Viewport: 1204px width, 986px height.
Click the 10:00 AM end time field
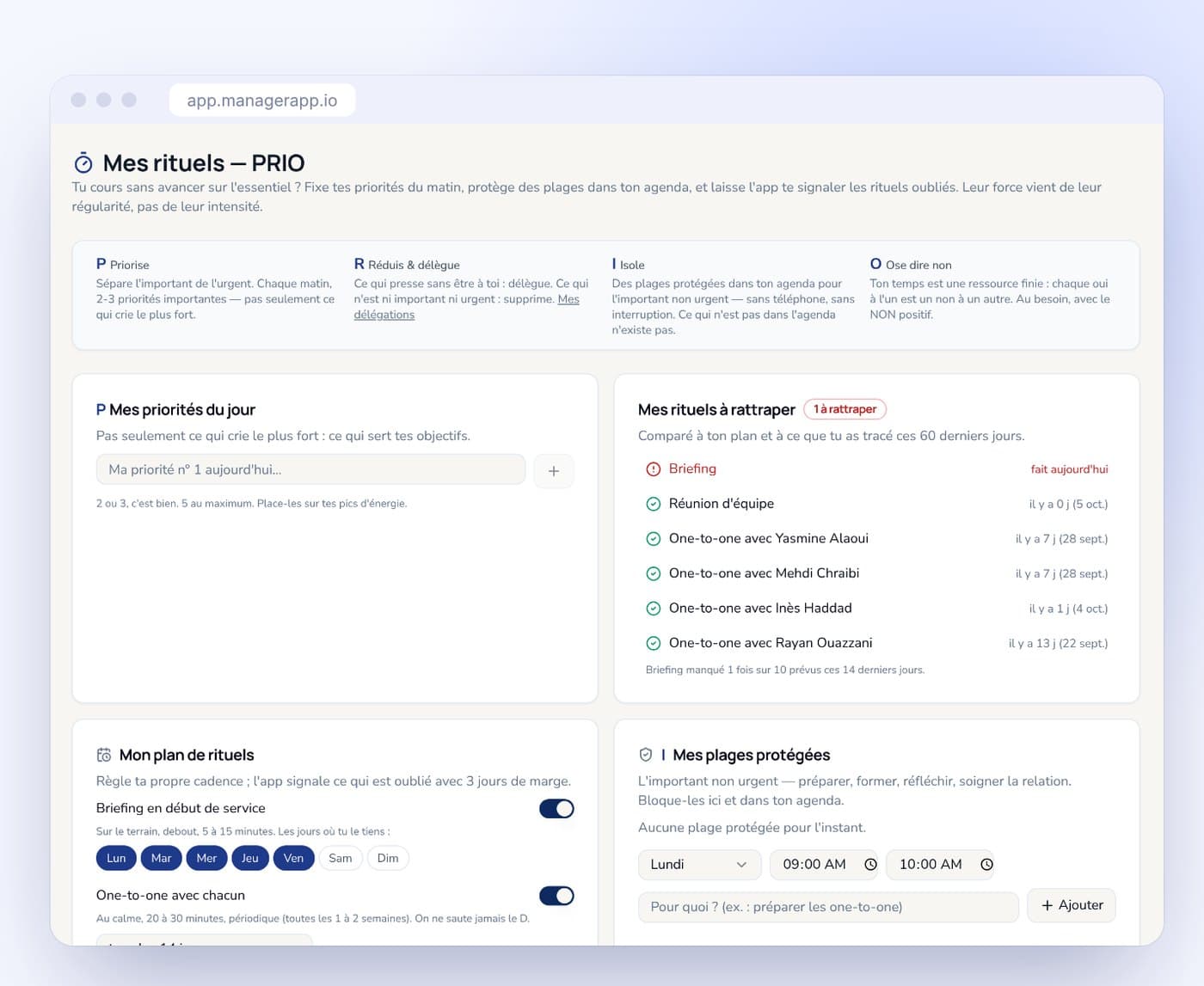click(x=940, y=865)
